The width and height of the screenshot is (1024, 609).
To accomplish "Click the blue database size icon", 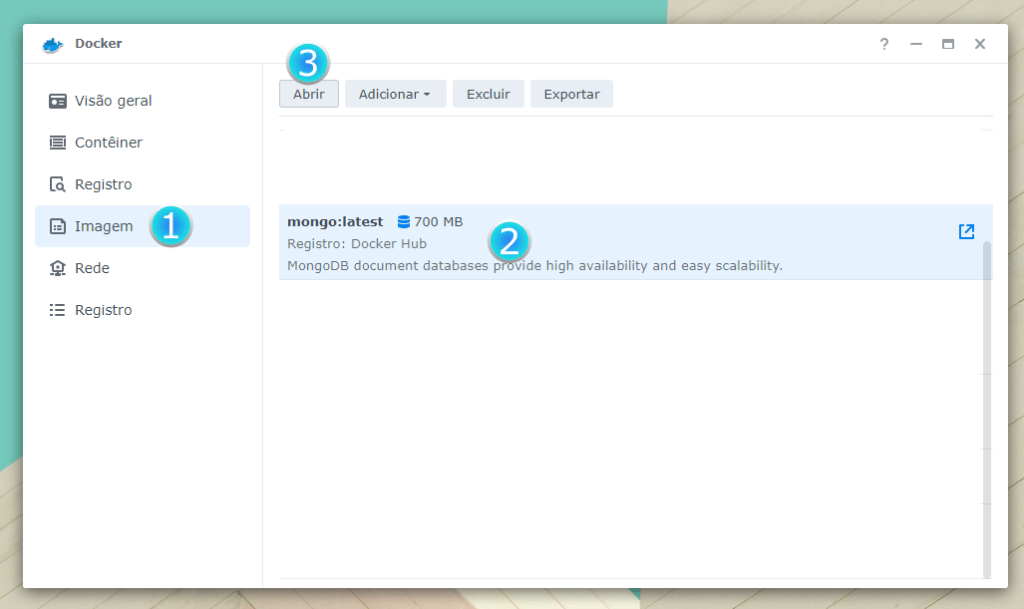I will coord(404,222).
